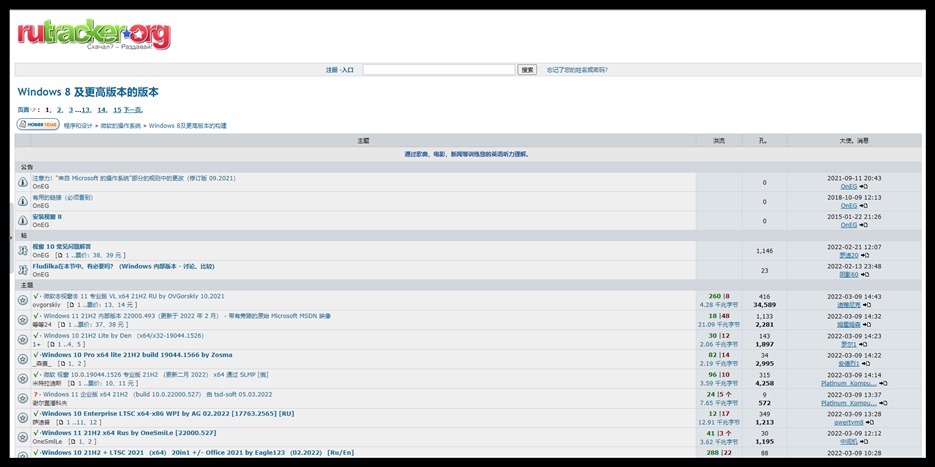The width and height of the screenshot is (935, 467).
Task: Open the '有用的链接' useful links topic
Action: tap(63, 197)
